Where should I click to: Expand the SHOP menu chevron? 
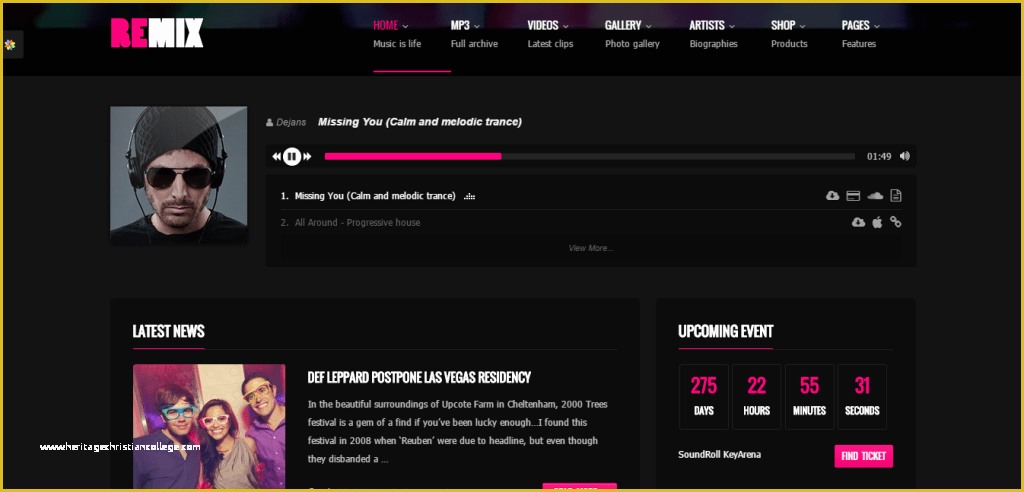(x=802, y=26)
